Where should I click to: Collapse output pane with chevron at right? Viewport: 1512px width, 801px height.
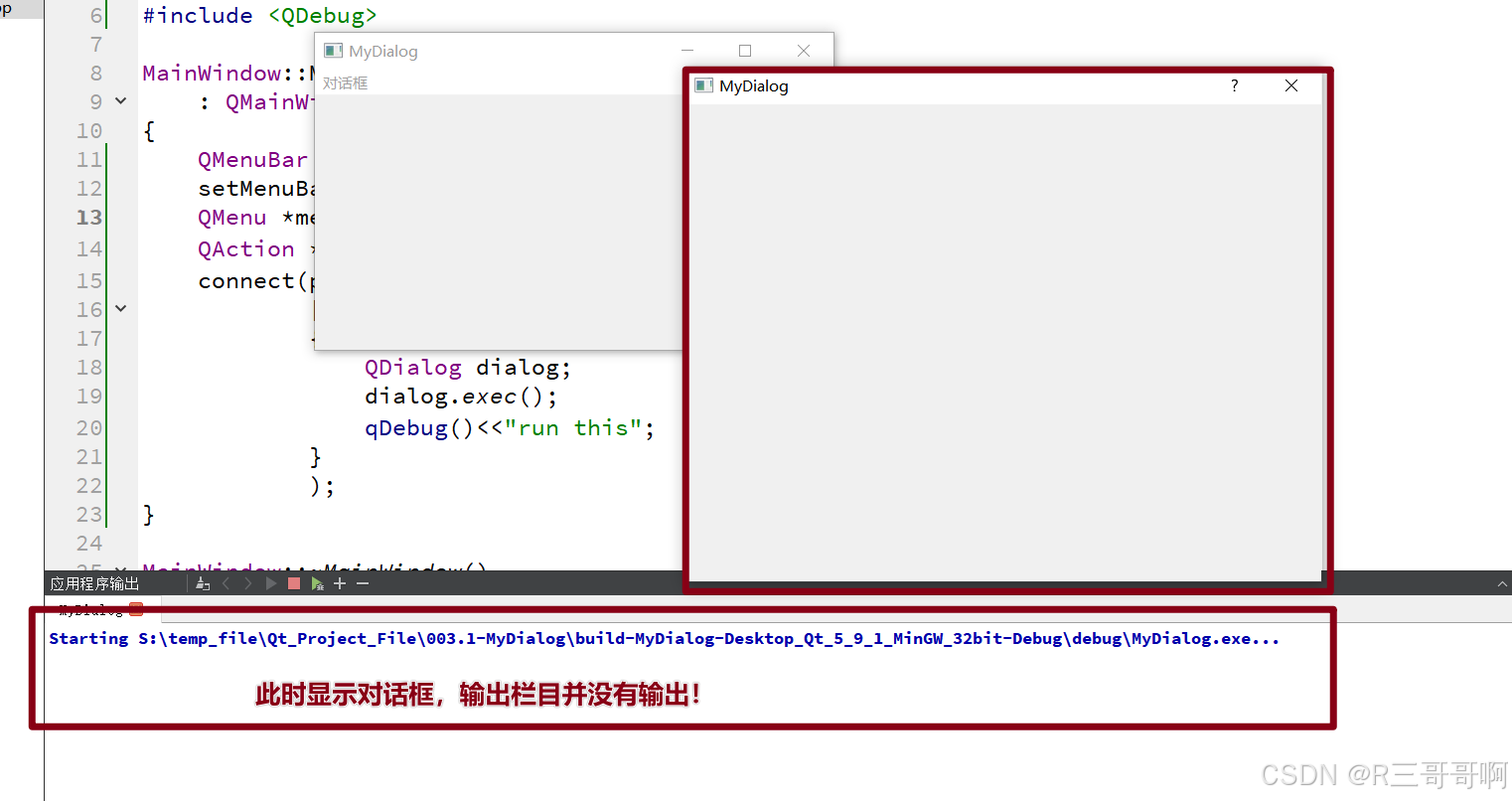click(1502, 584)
